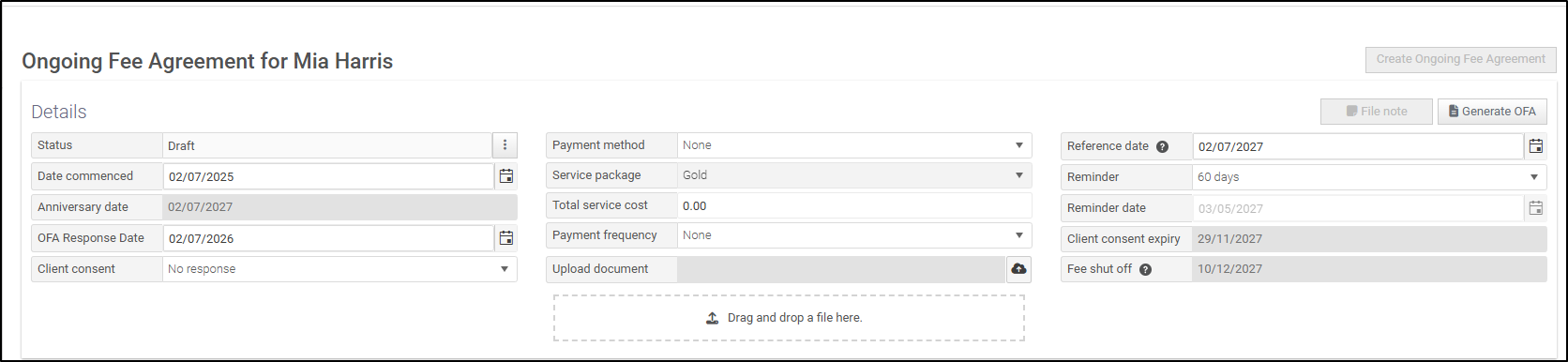Show the Reference date help tooltip icon
The image size is (1568, 362).
click(x=1163, y=146)
